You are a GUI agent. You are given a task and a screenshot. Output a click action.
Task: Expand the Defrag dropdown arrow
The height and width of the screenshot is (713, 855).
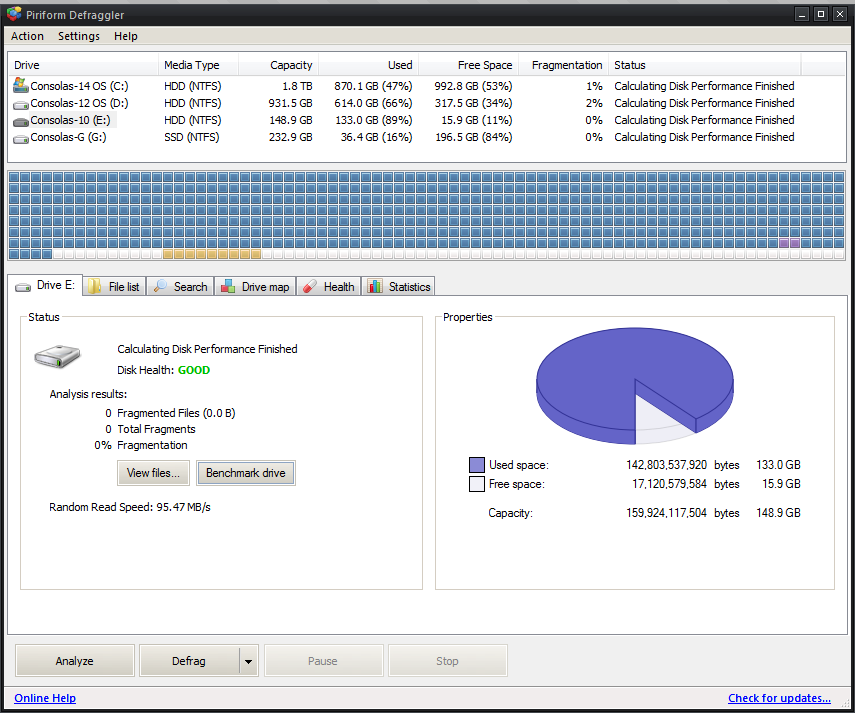249,661
